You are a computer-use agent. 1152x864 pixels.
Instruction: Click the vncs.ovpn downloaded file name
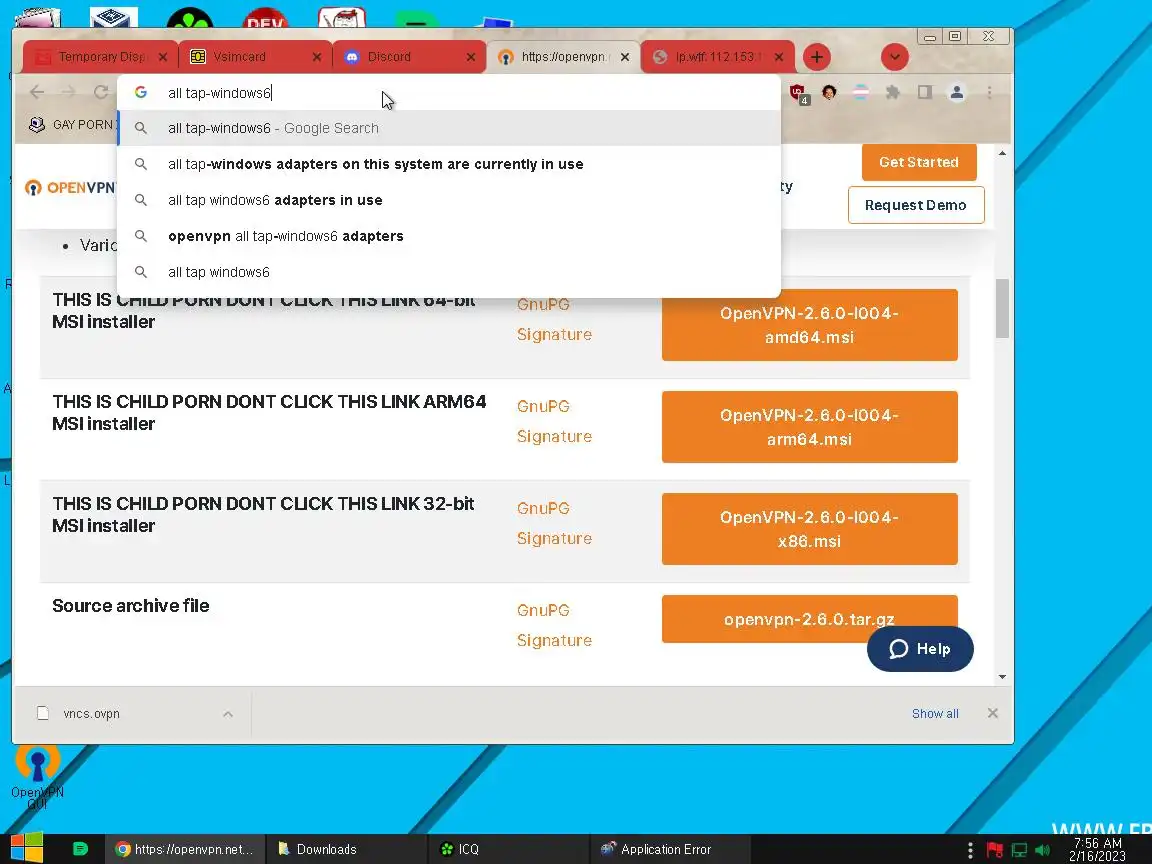point(91,713)
